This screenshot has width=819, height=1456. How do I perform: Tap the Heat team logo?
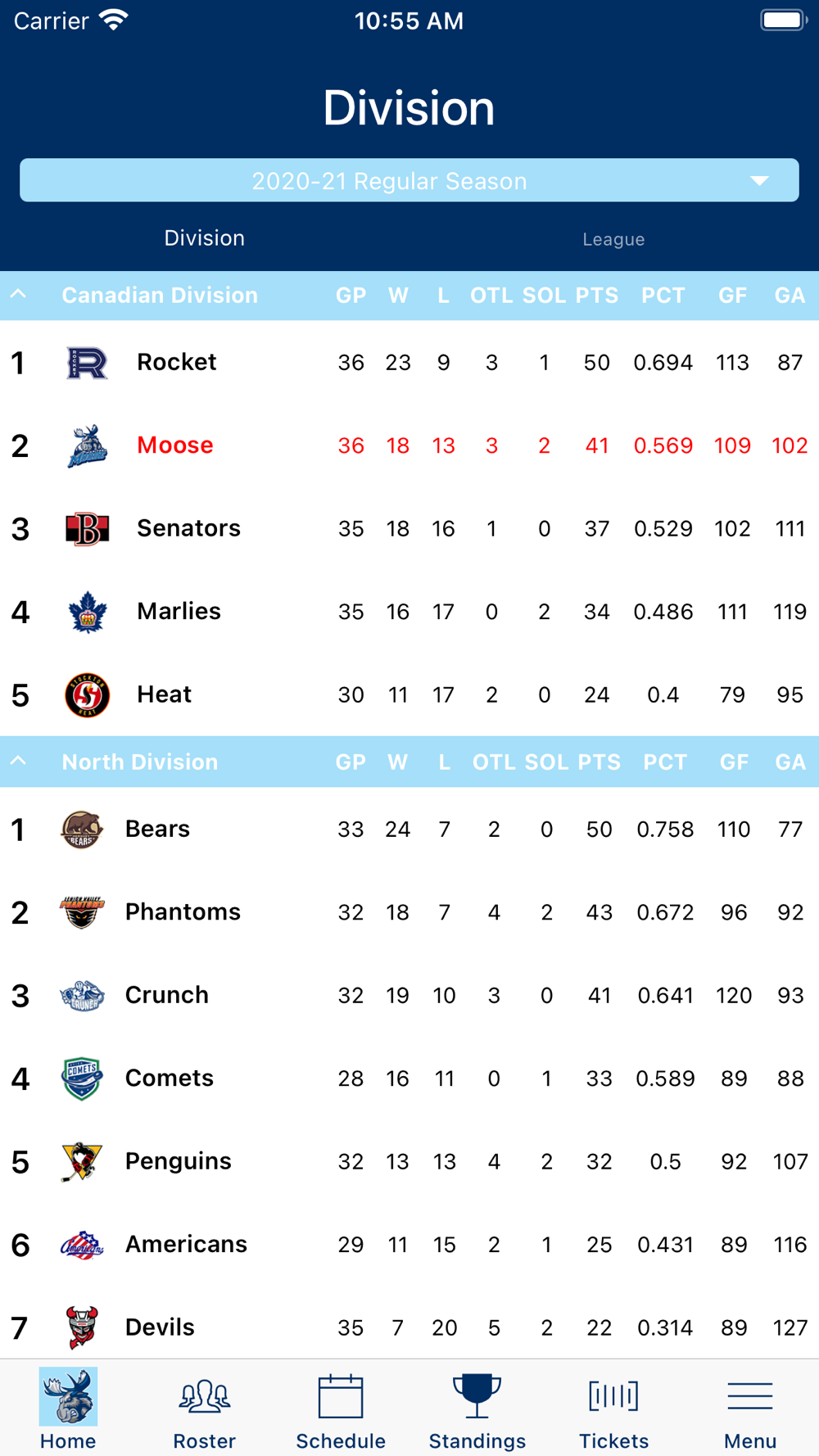click(x=87, y=695)
